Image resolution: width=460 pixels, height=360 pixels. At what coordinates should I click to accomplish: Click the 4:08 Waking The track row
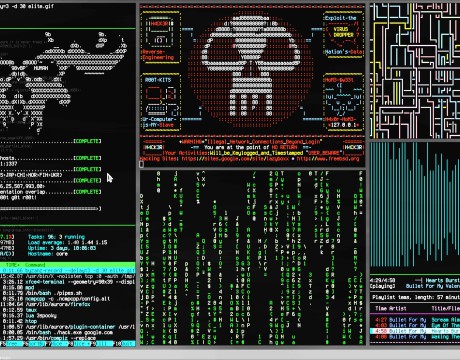(x=415, y=337)
